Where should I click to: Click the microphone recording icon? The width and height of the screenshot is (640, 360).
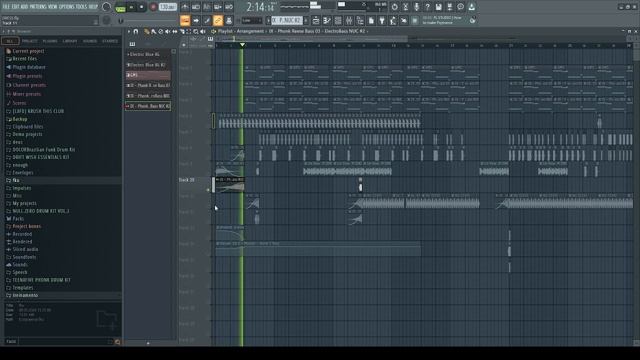(x=416, y=7)
